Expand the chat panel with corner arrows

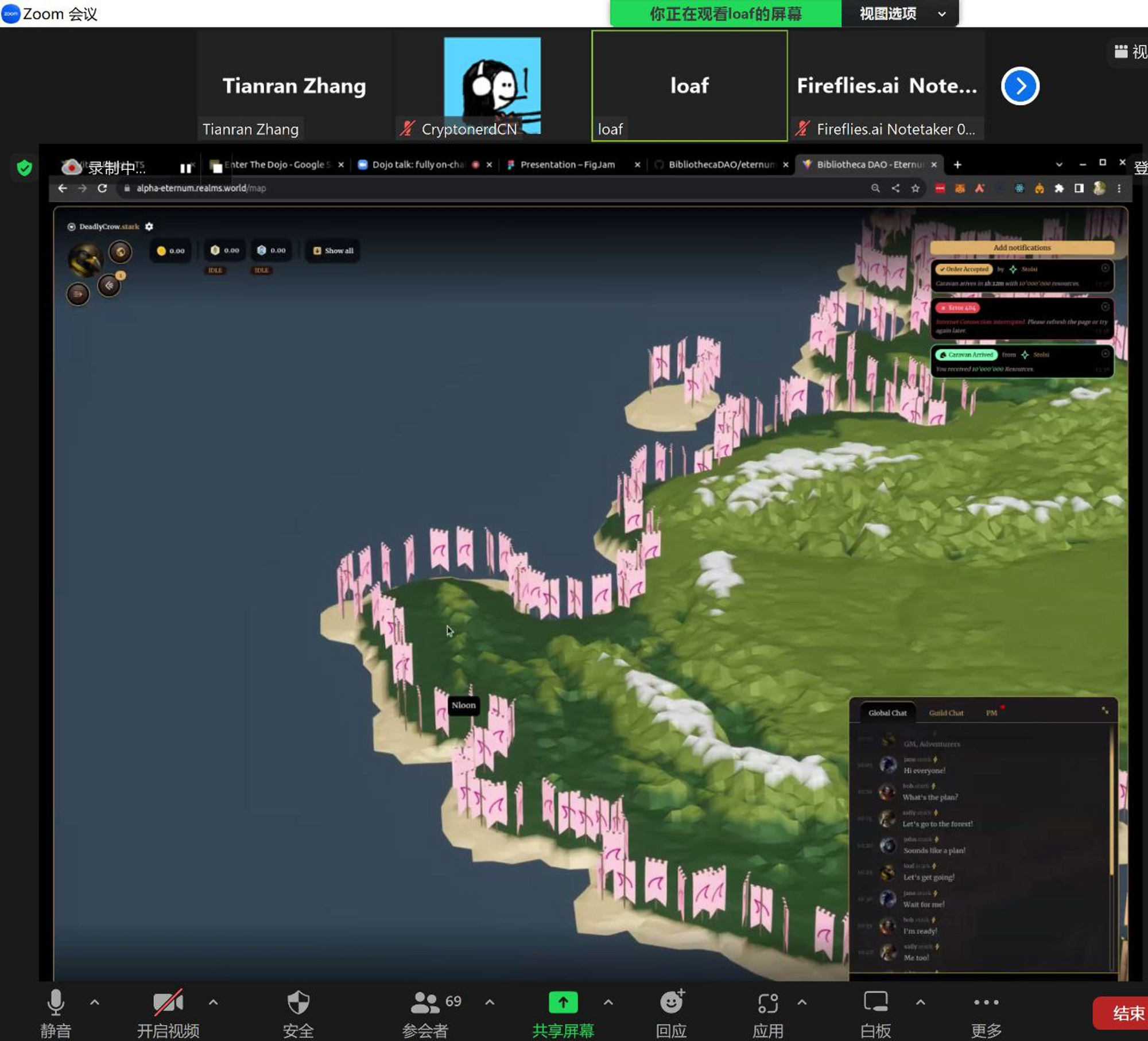pyautogui.click(x=1105, y=710)
